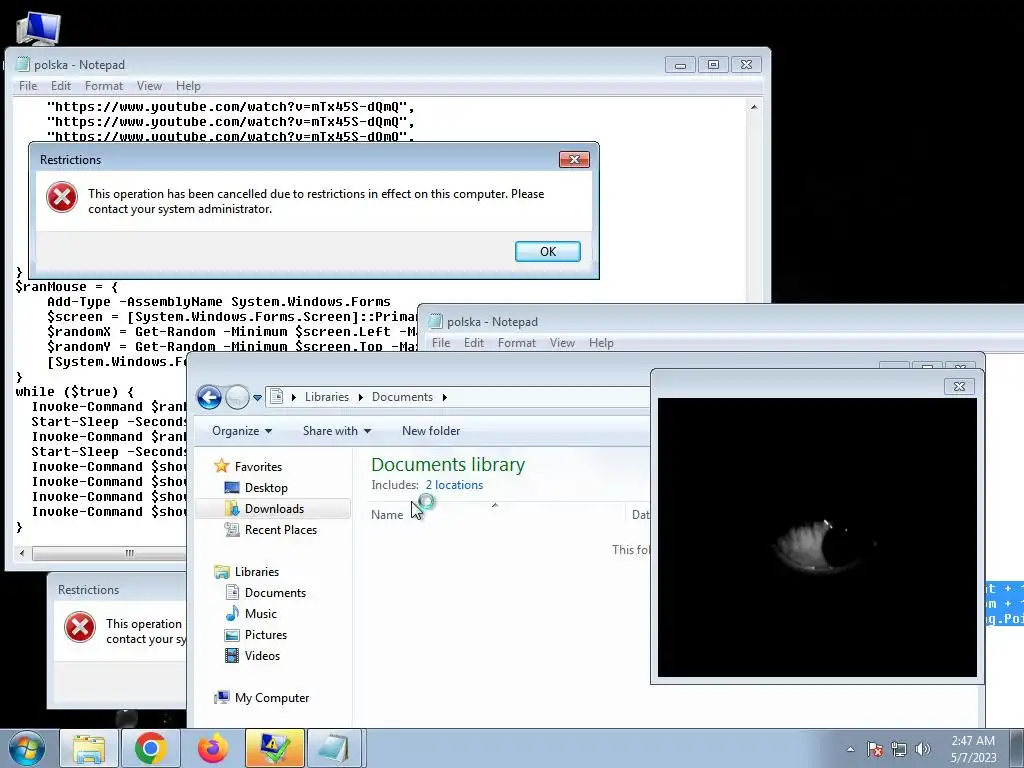Open File menu in second polska Notepad
The height and width of the screenshot is (768, 1024).
click(441, 343)
